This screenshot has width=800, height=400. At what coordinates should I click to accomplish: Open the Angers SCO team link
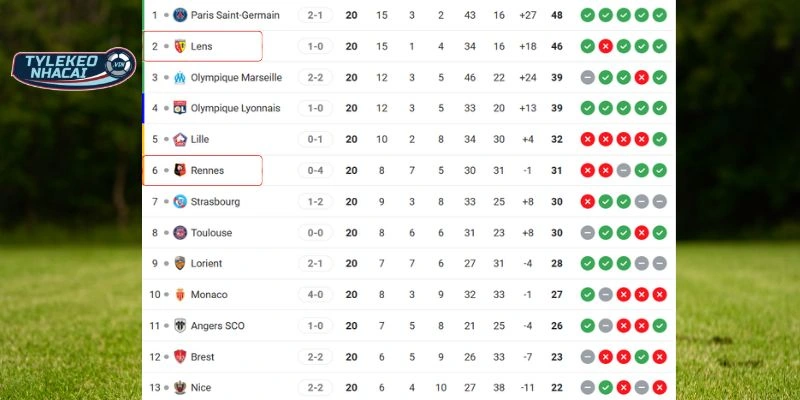coord(217,325)
